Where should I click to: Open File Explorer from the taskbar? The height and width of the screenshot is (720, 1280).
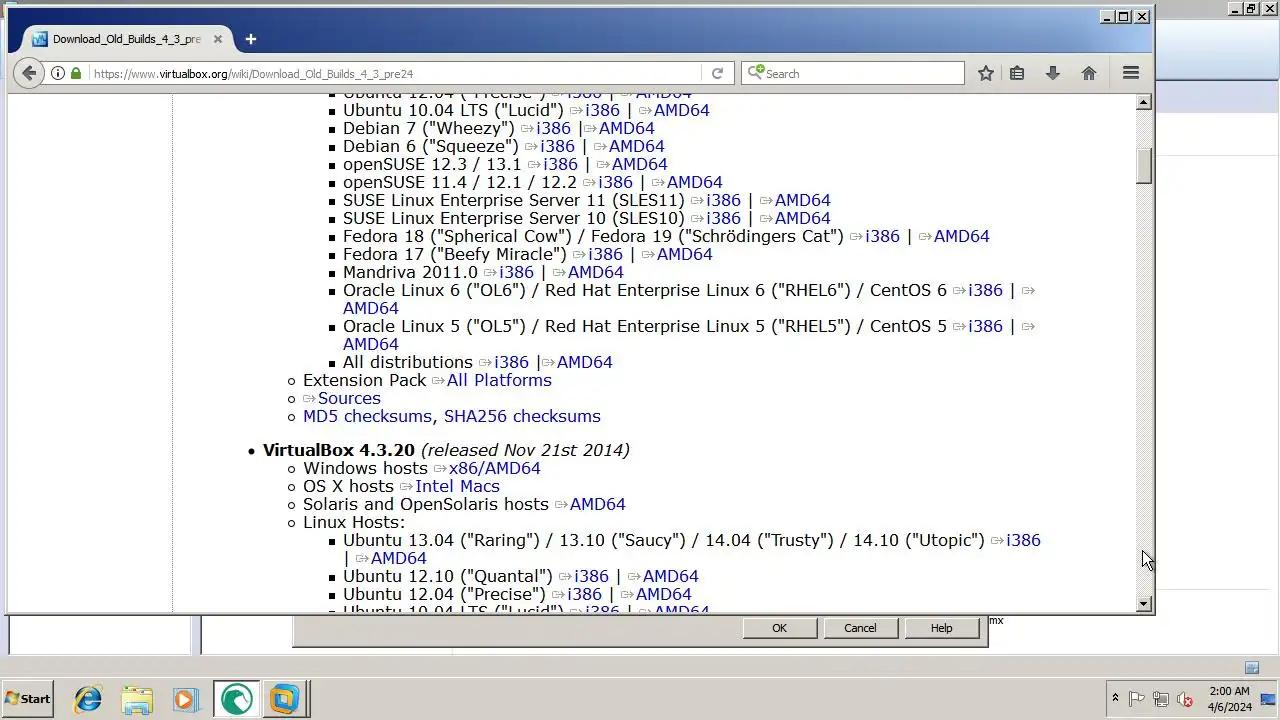(x=137, y=699)
